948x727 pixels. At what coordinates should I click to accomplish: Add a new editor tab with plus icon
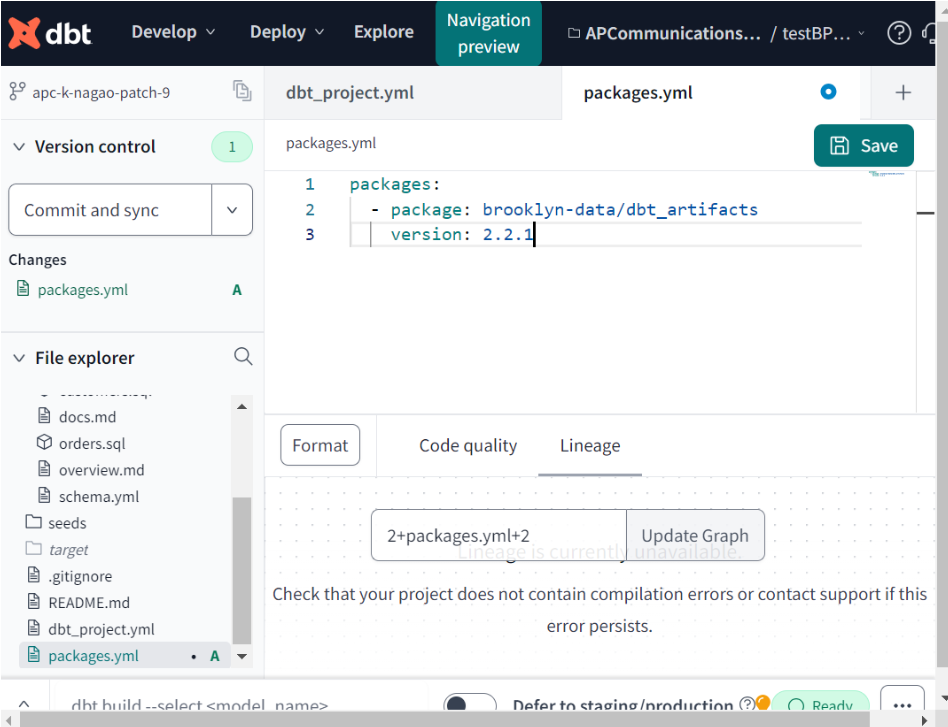(x=903, y=93)
